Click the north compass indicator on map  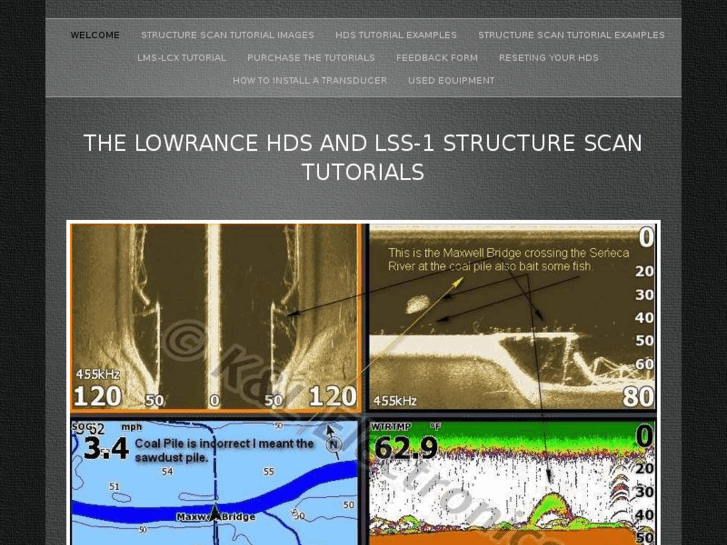click(x=333, y=445)
